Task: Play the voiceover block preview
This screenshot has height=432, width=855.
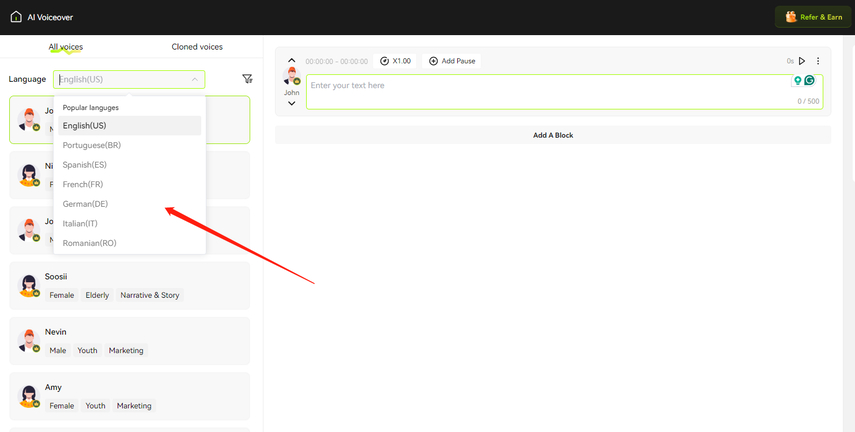Action: [x=802, y=61]
